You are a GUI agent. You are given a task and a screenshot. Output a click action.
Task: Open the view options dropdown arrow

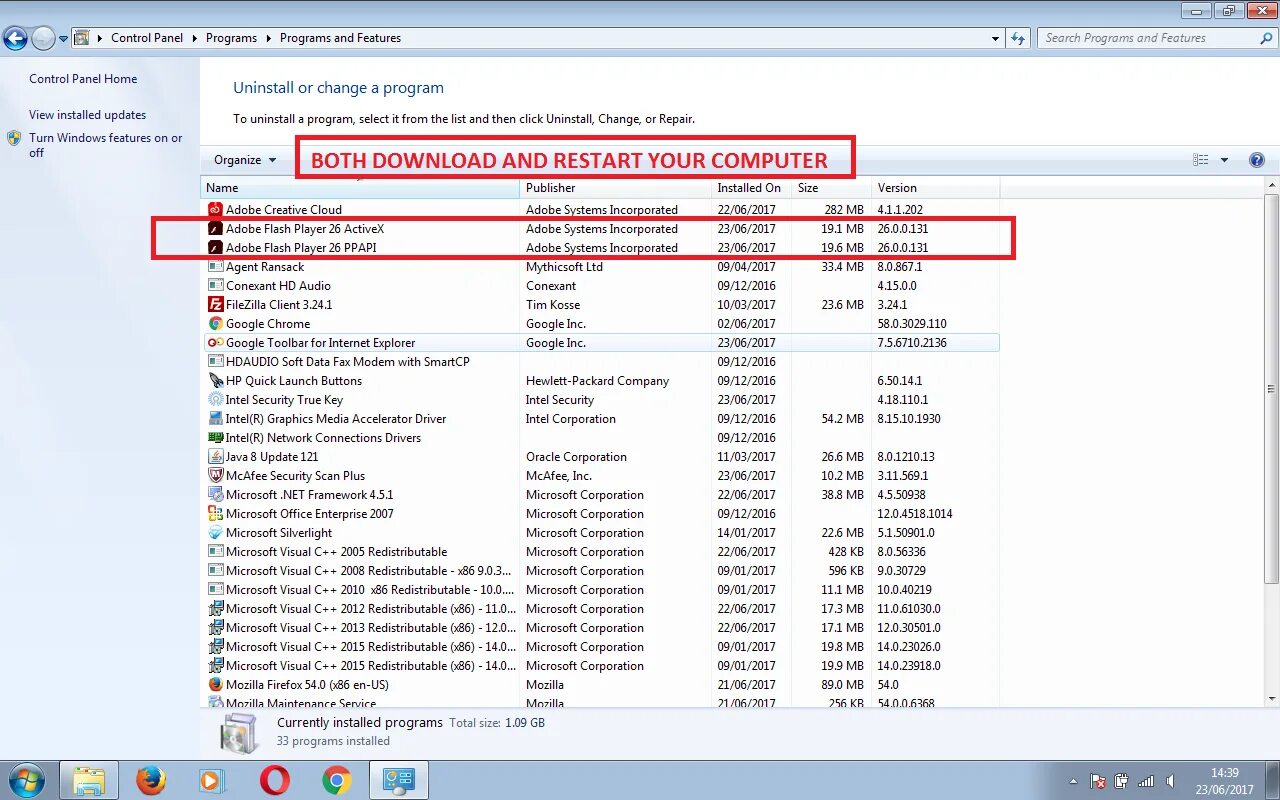click(1224, 160)
